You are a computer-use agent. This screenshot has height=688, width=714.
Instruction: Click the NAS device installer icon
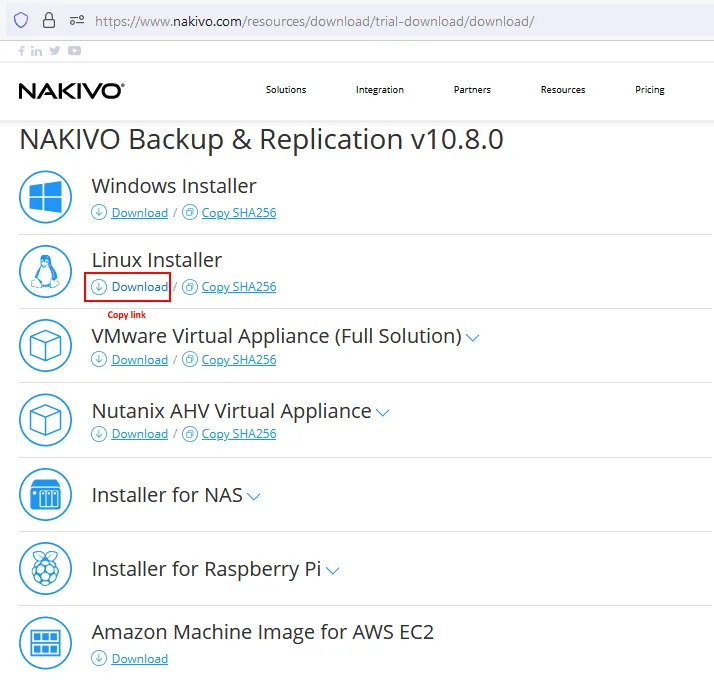pyautogui.click(x=46, y=494)
